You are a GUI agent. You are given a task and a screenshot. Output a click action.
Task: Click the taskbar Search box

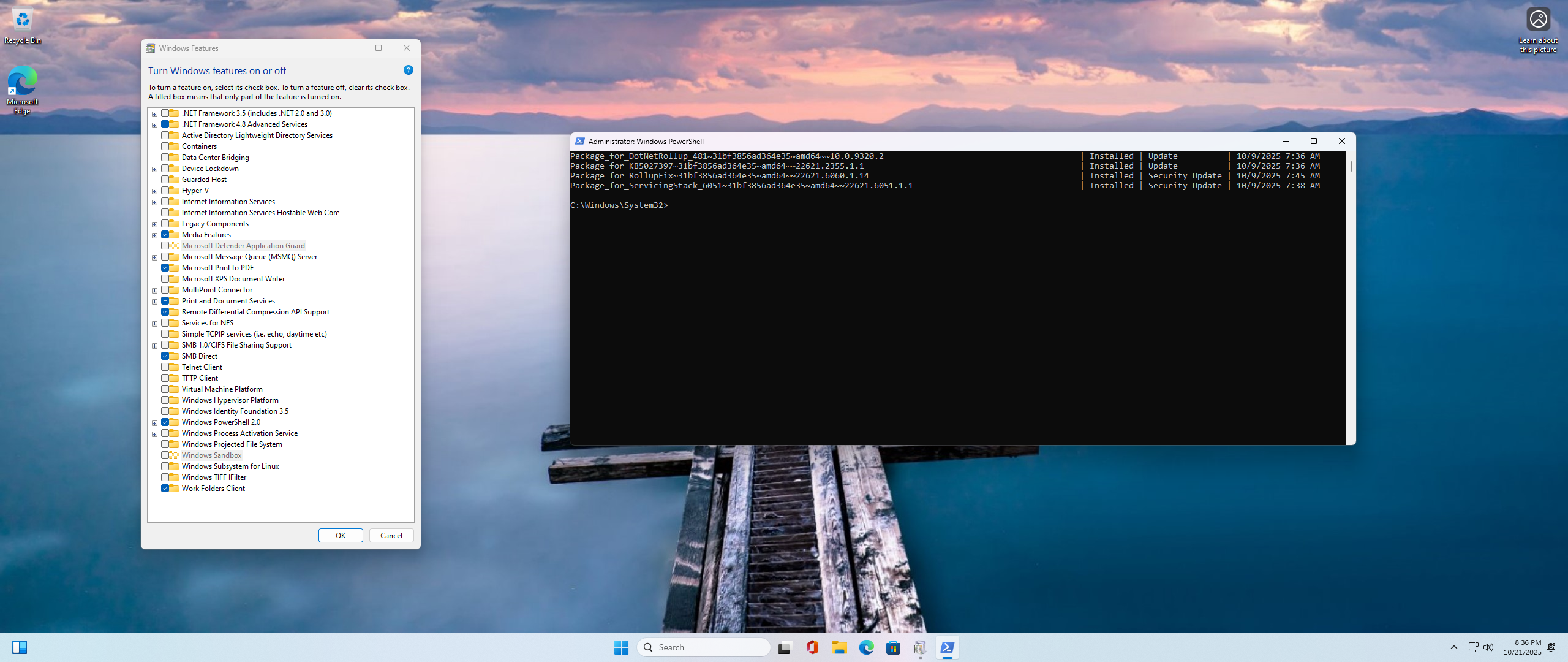pyautogui.click(x=704, y=647)
